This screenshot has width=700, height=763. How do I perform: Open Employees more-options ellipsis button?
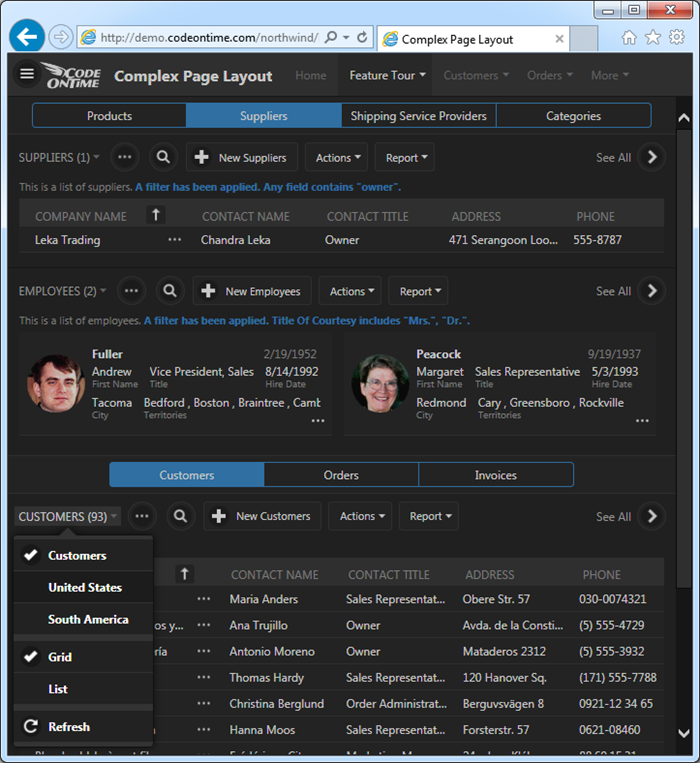coord(131,291)
